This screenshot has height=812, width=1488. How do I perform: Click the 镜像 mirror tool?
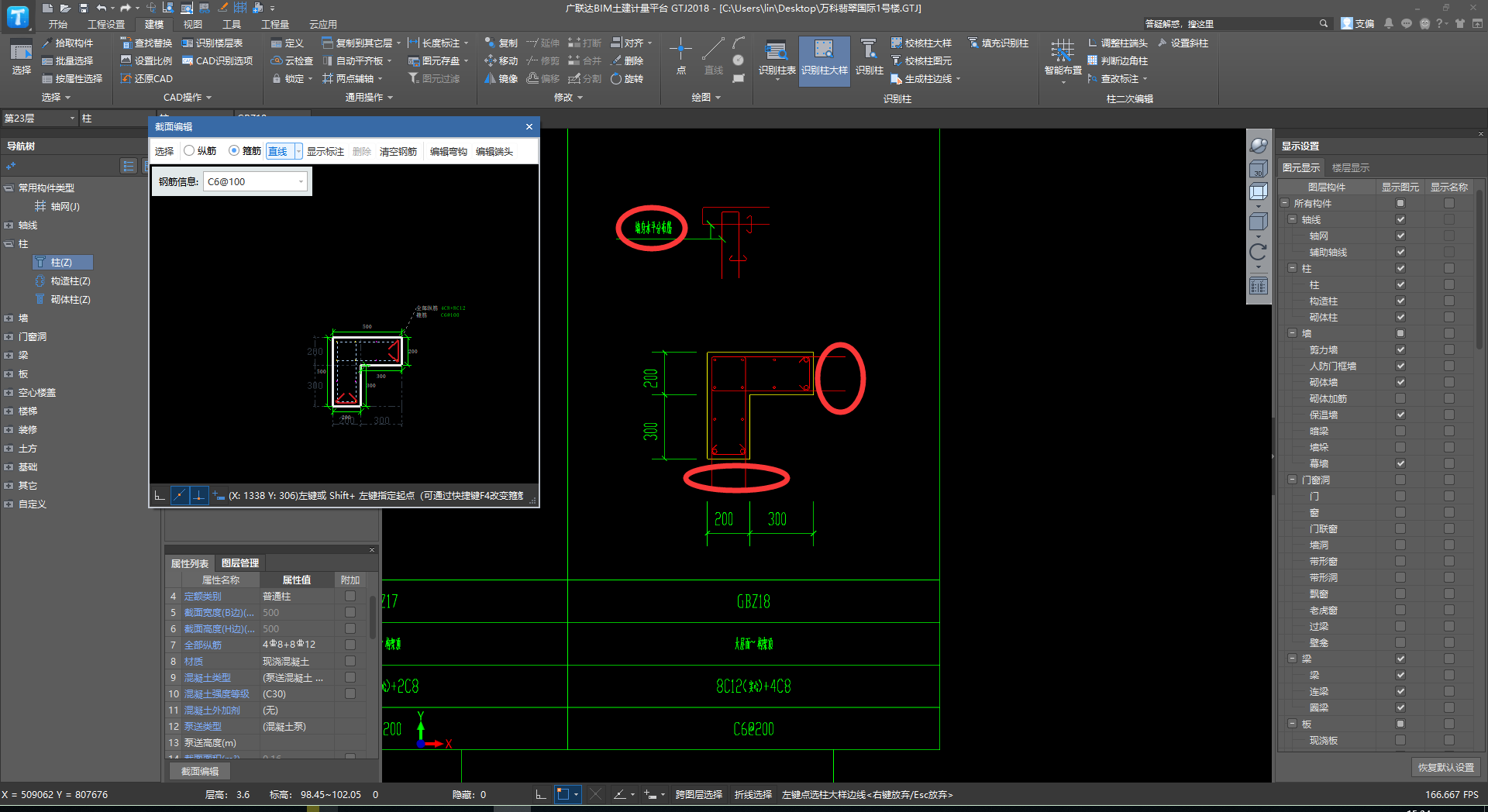(x=501, y=79)
